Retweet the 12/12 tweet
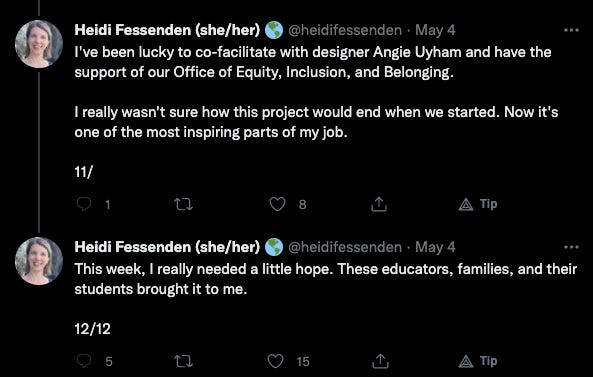 (183, 361)
